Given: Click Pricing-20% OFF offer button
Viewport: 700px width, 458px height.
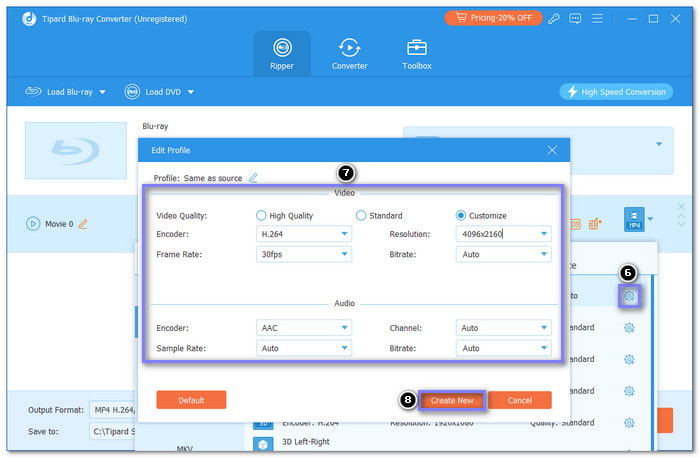Looking at the screenshot, I should (493, 18).
